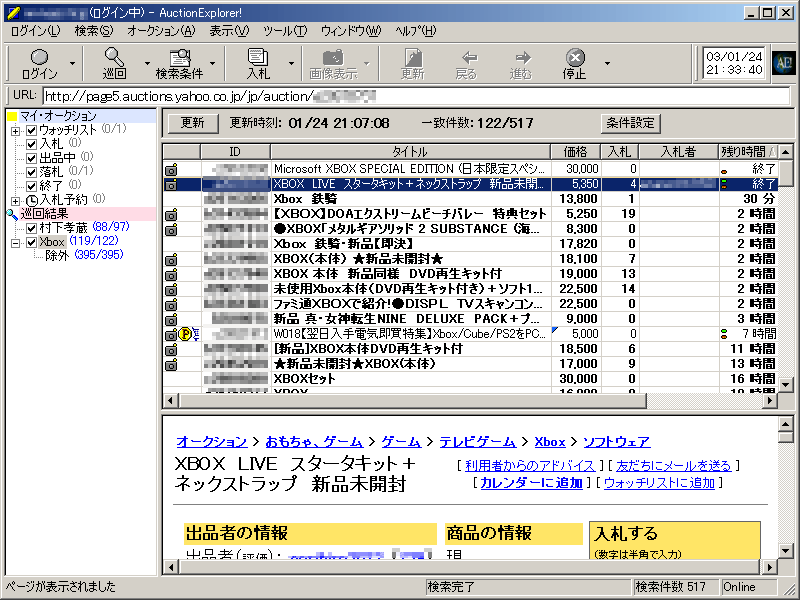Expand the ウォッチリスト tree node
Viewport: 800px width, 600px height.
click(15, 131)
